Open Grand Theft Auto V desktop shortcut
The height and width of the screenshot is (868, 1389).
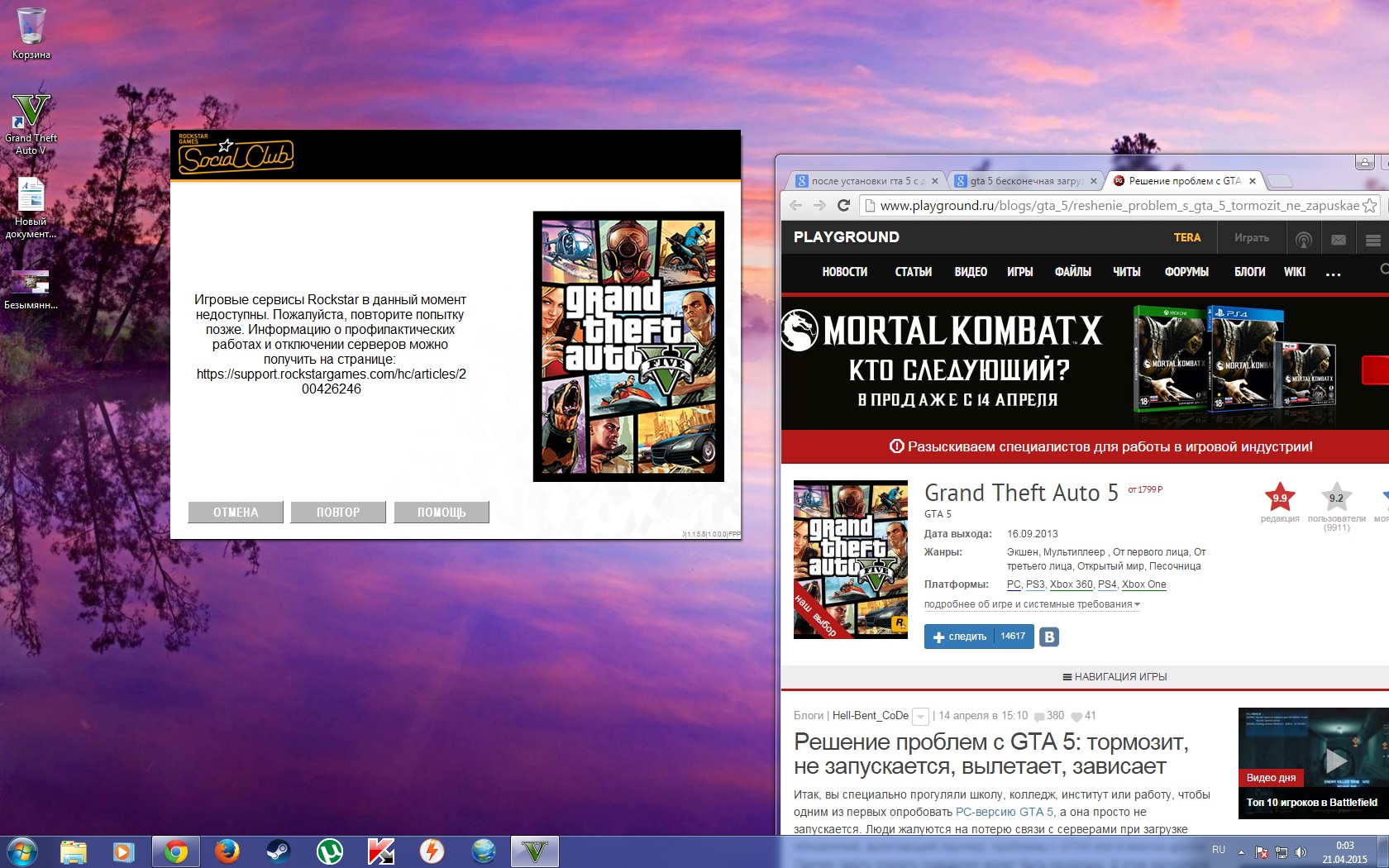(x=31, y=124)
